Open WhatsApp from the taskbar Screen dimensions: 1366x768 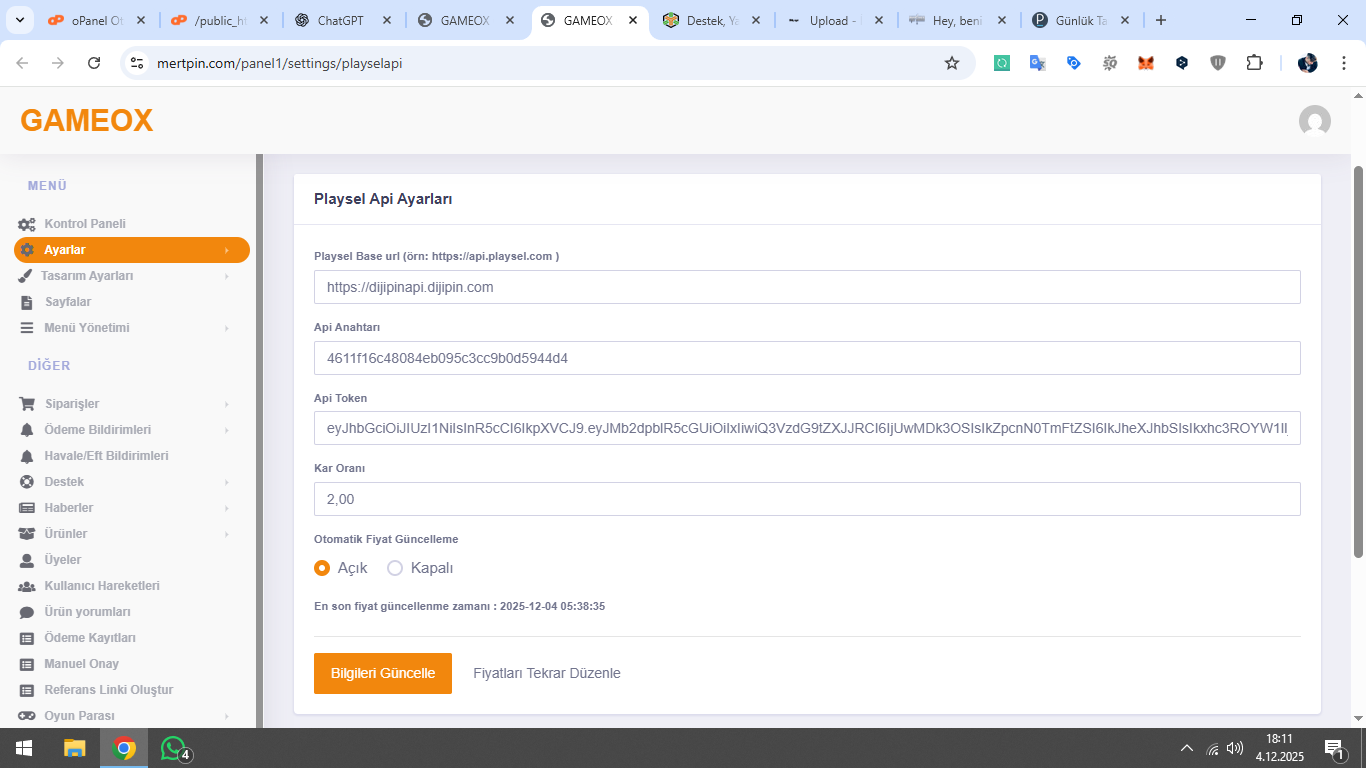point(174,748)
